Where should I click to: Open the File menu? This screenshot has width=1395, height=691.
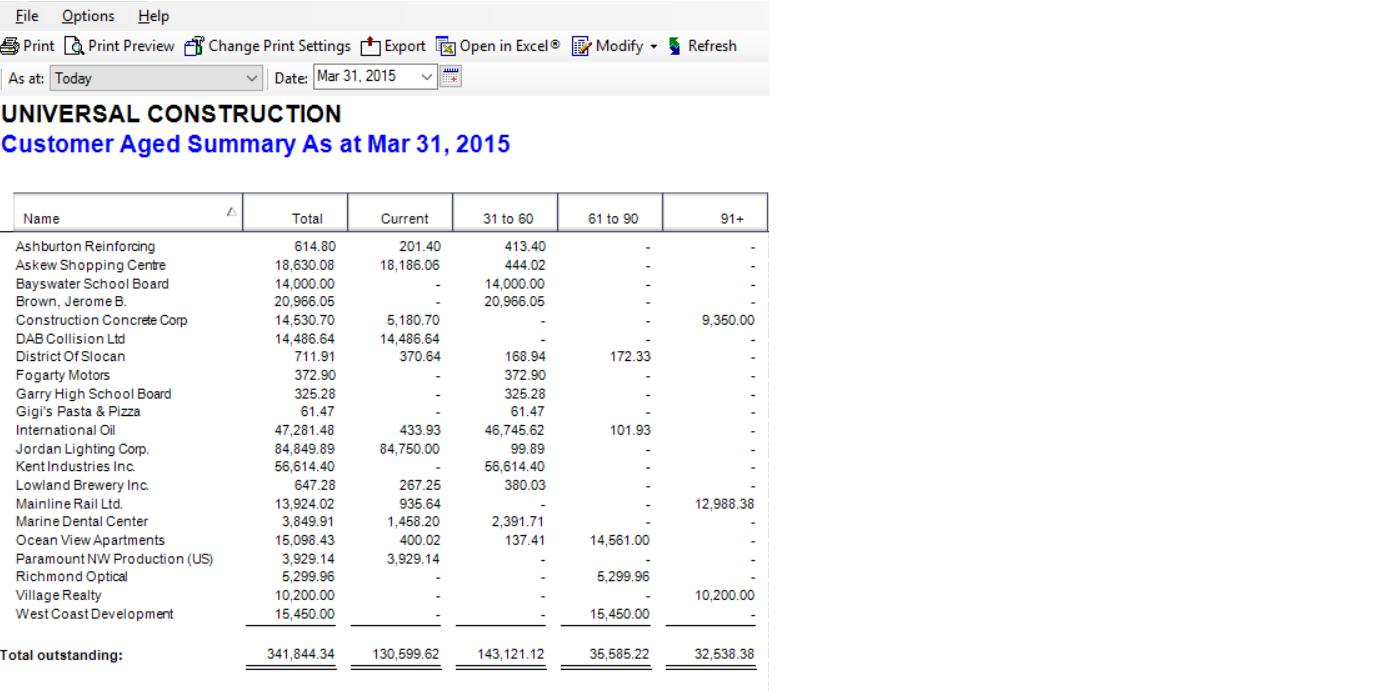[27, 16]
